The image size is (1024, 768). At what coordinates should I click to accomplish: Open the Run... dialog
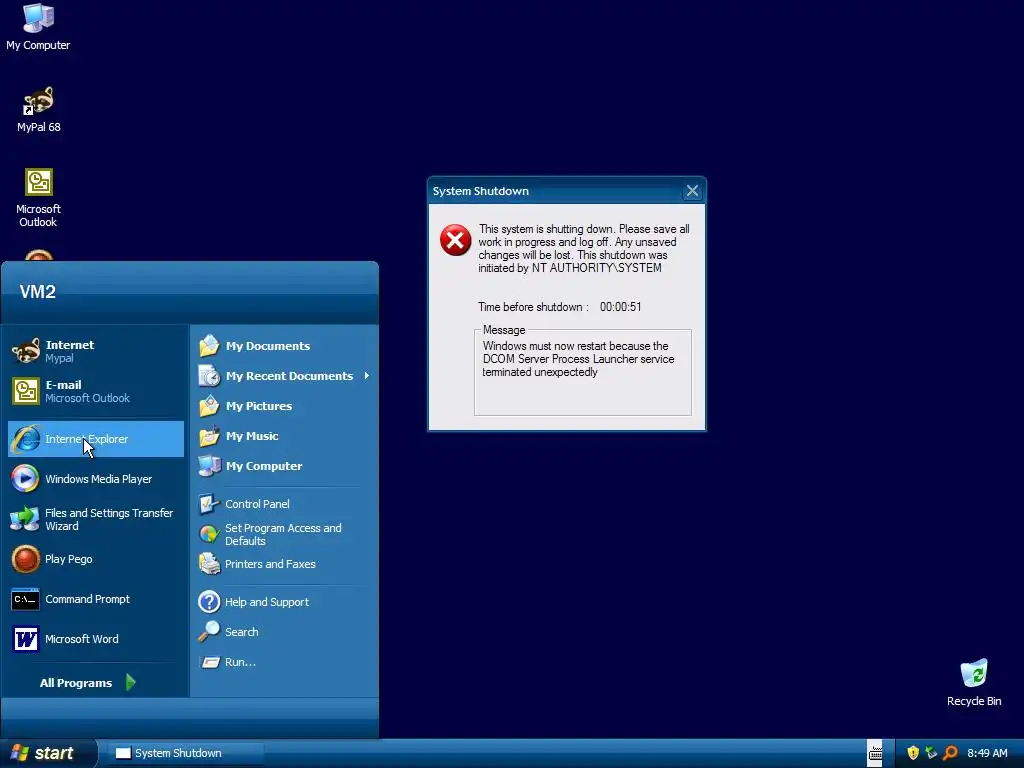[x=284, y=662]
